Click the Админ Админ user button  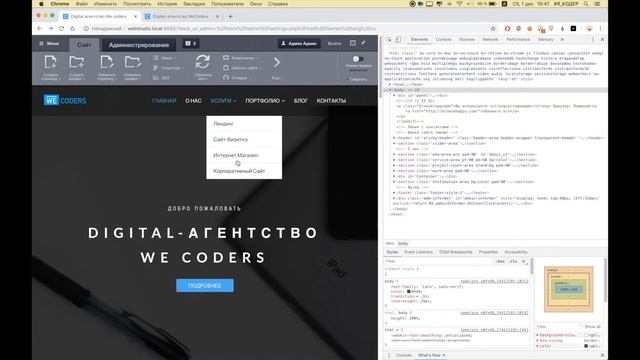(299, 43)
